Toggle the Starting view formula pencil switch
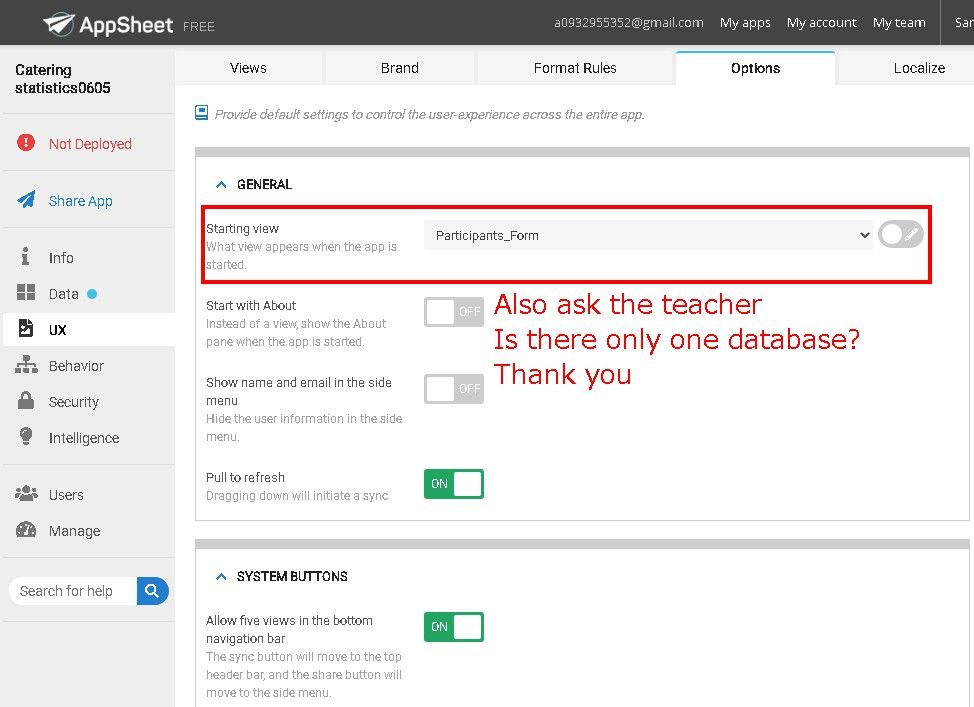The image size is (974, 707). point(901,235)
